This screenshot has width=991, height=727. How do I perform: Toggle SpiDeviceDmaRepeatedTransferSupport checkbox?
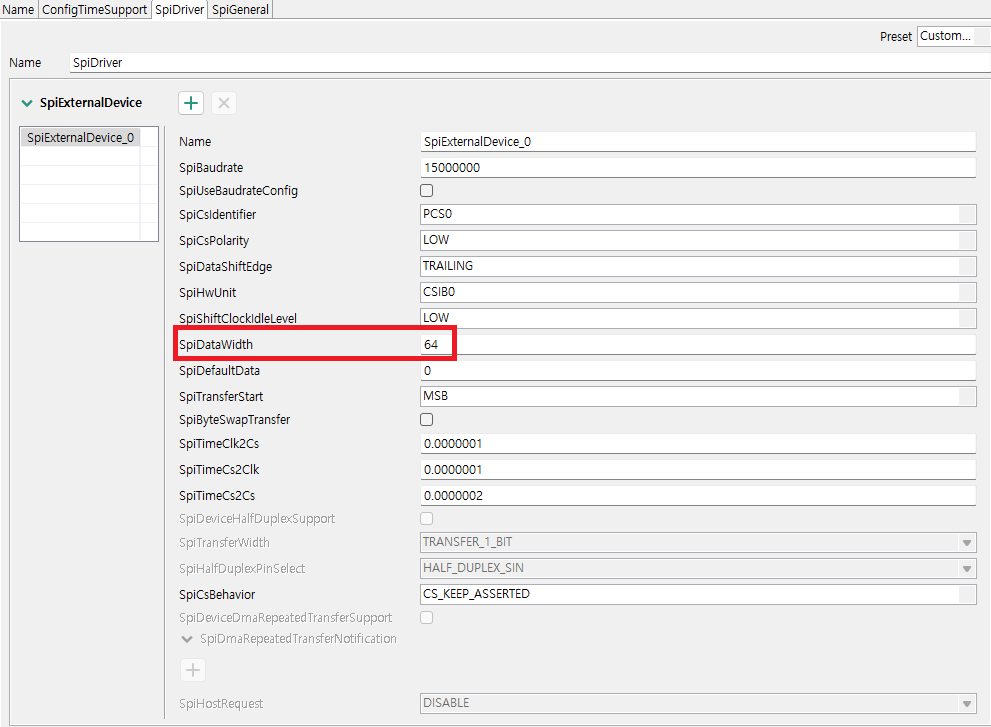click(x=427, y=618)
